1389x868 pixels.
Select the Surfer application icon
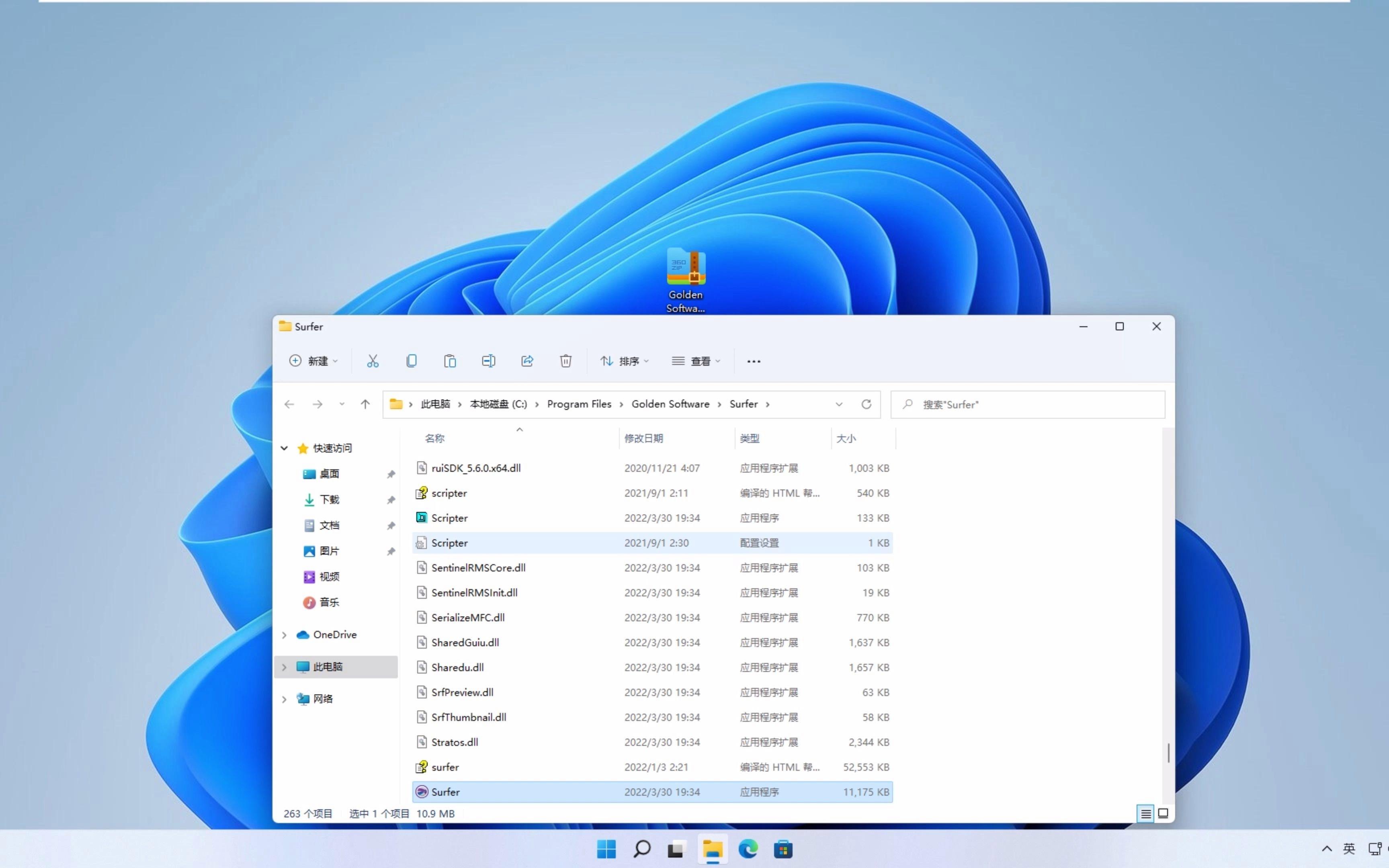tap(421, 792)
